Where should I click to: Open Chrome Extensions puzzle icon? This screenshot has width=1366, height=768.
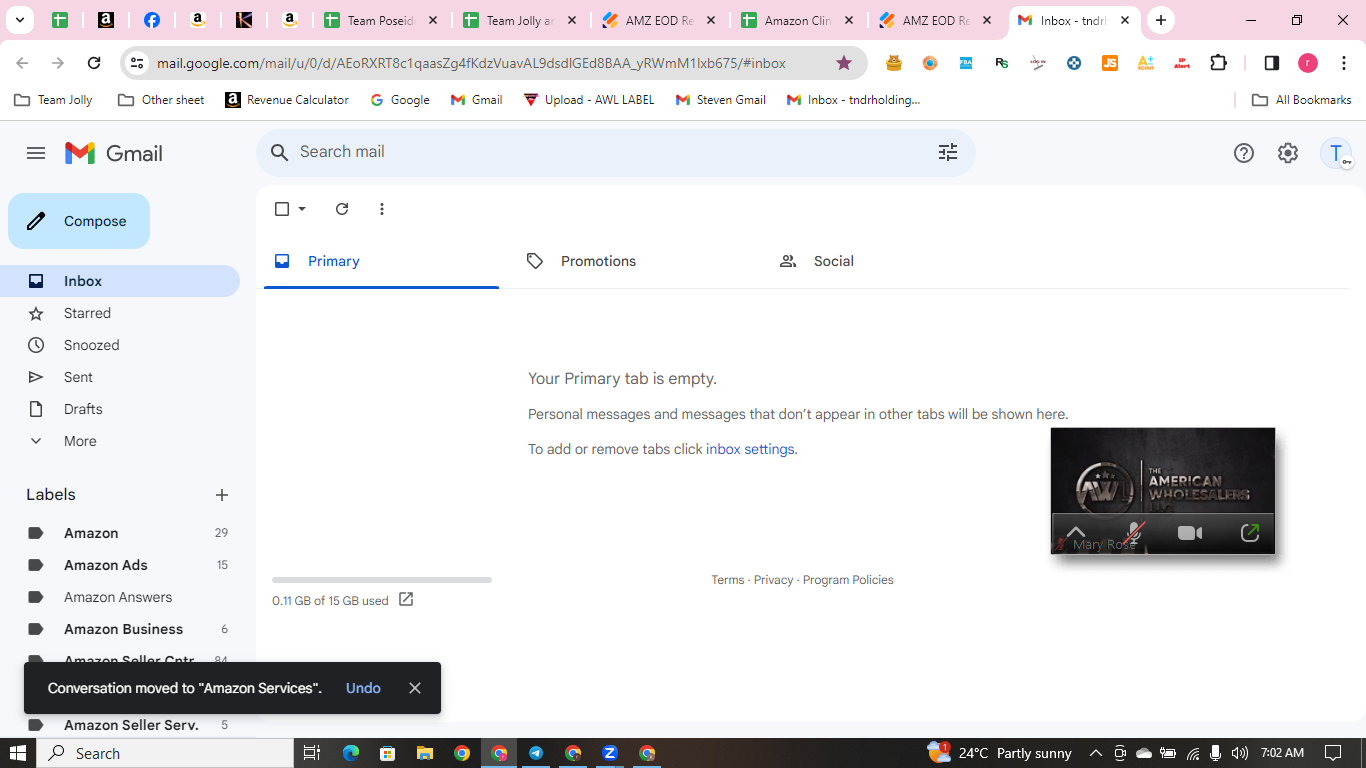(1218, 63)
